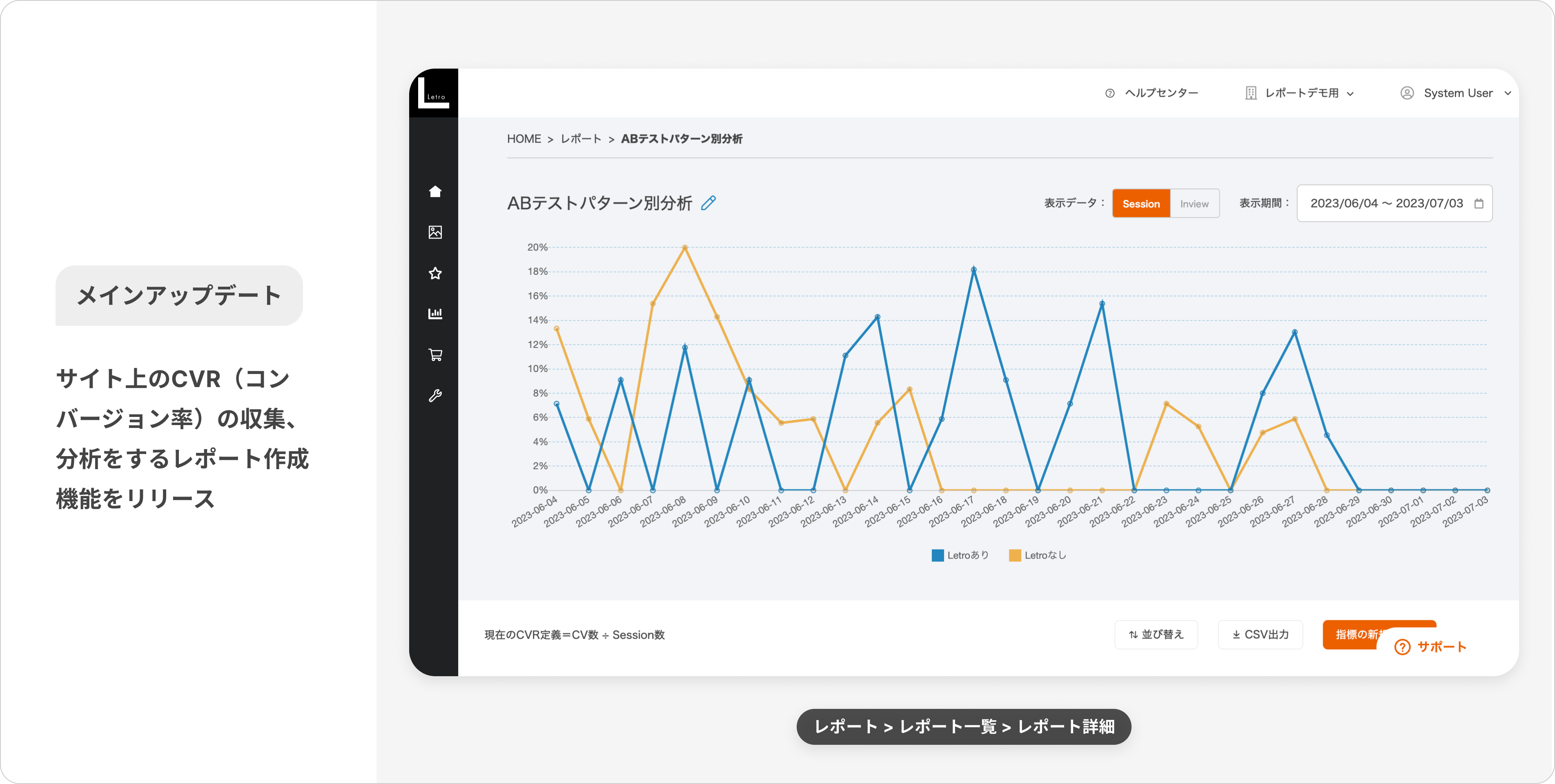Screen dimensions: 1555x784
Task: Click the pencil edit title icon
Action: tap(708, 203)
